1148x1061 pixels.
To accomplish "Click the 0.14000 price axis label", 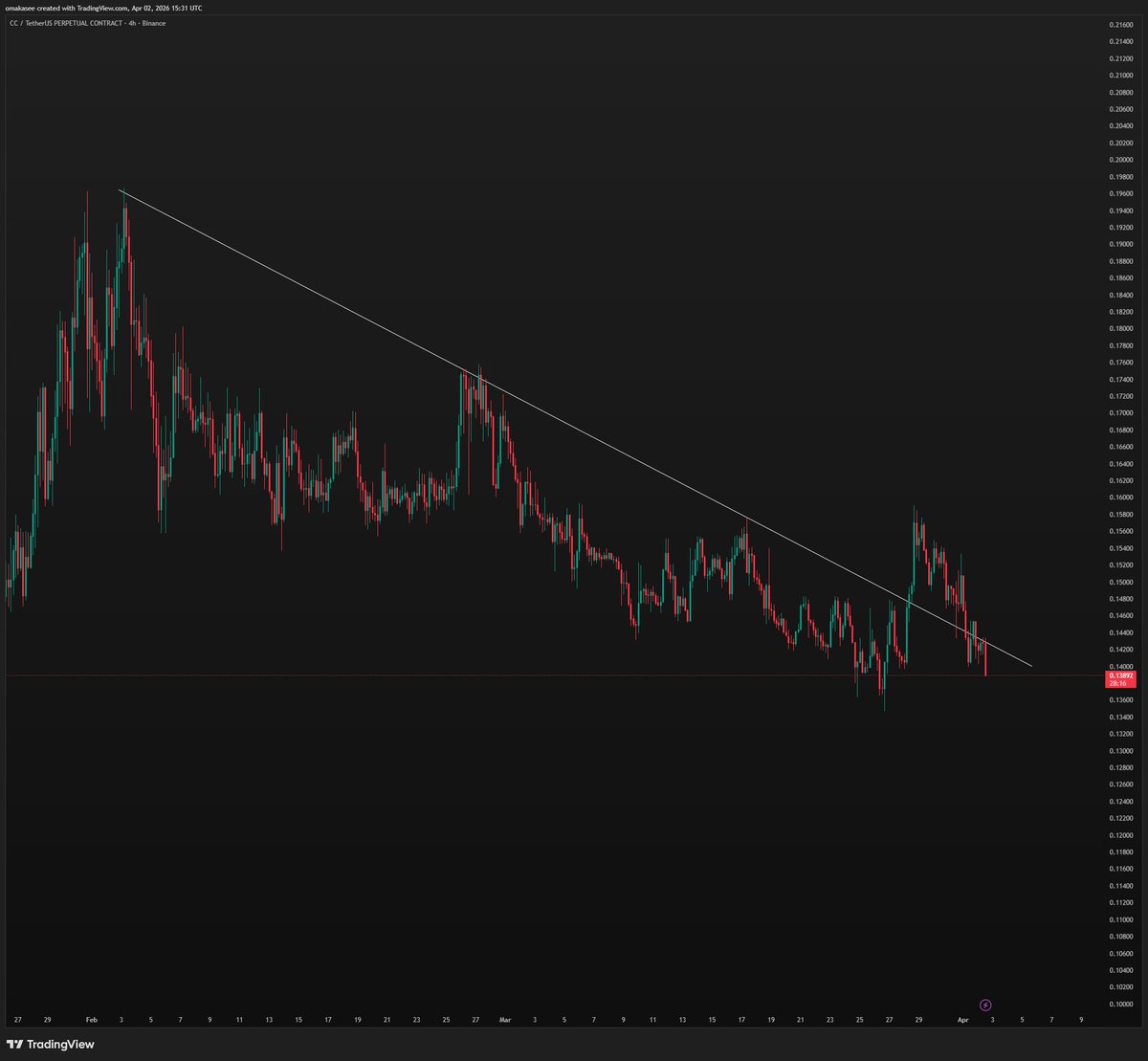I will coord(1121,666).
